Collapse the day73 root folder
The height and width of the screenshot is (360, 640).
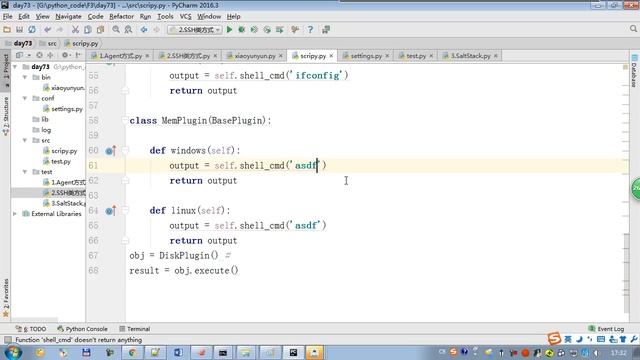click(x=15, y=67)
